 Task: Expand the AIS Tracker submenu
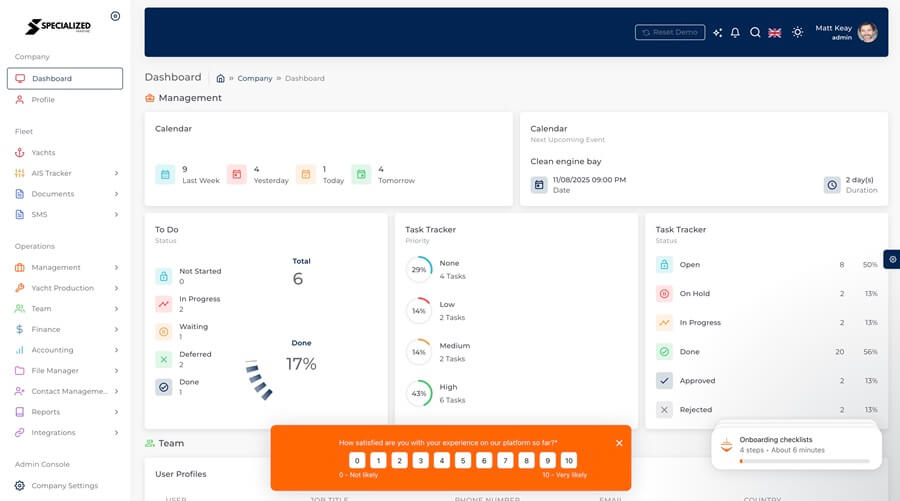(x=116, y=174)
